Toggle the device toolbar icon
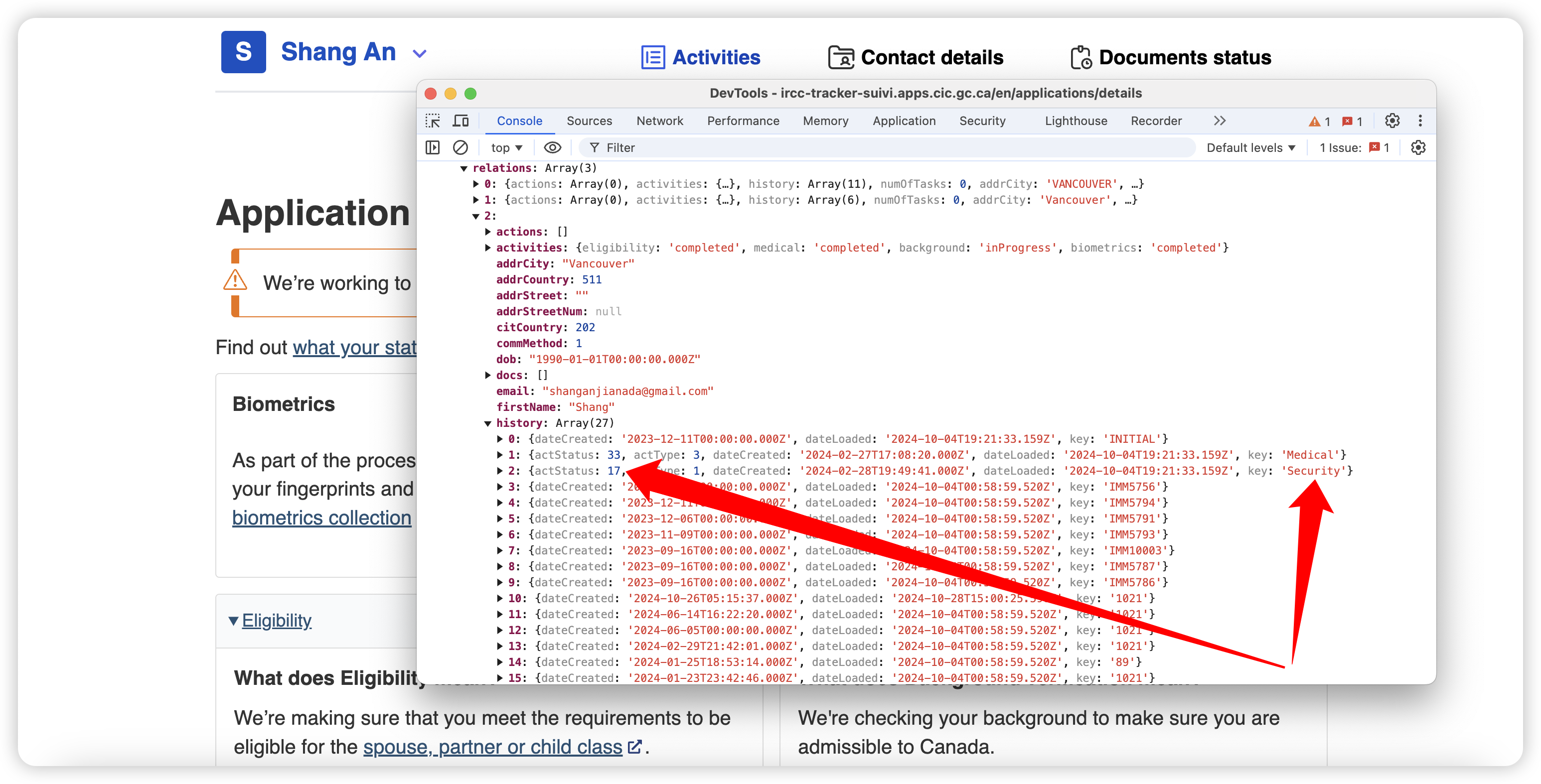The image size is (1541, 784). [460, 121]
